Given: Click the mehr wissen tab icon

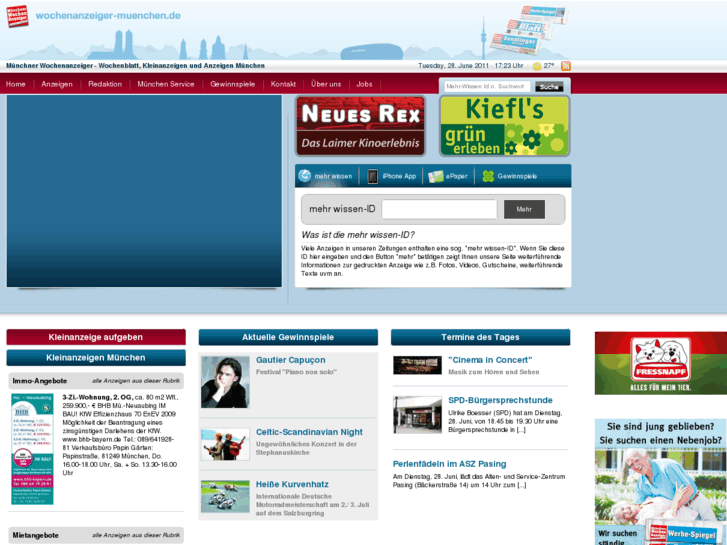Looking at the screenshot, I should [305, 176].
